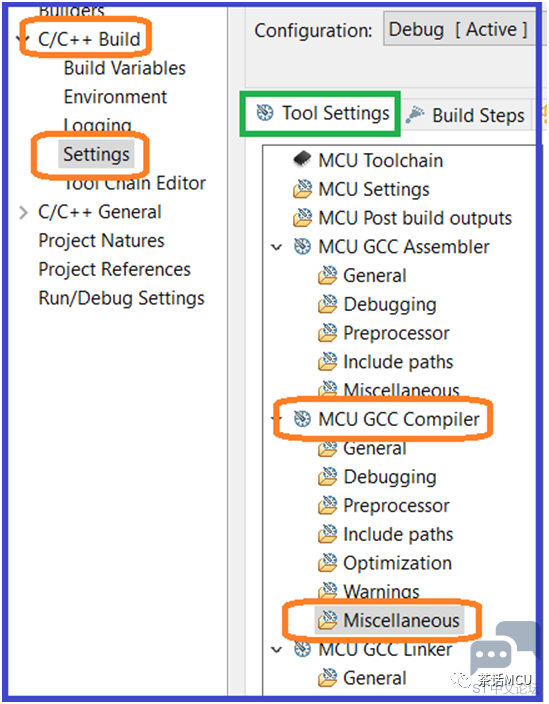Collapse the MCU GCC Linker node
Screen dimensions: 549x704
click(277, 649)
